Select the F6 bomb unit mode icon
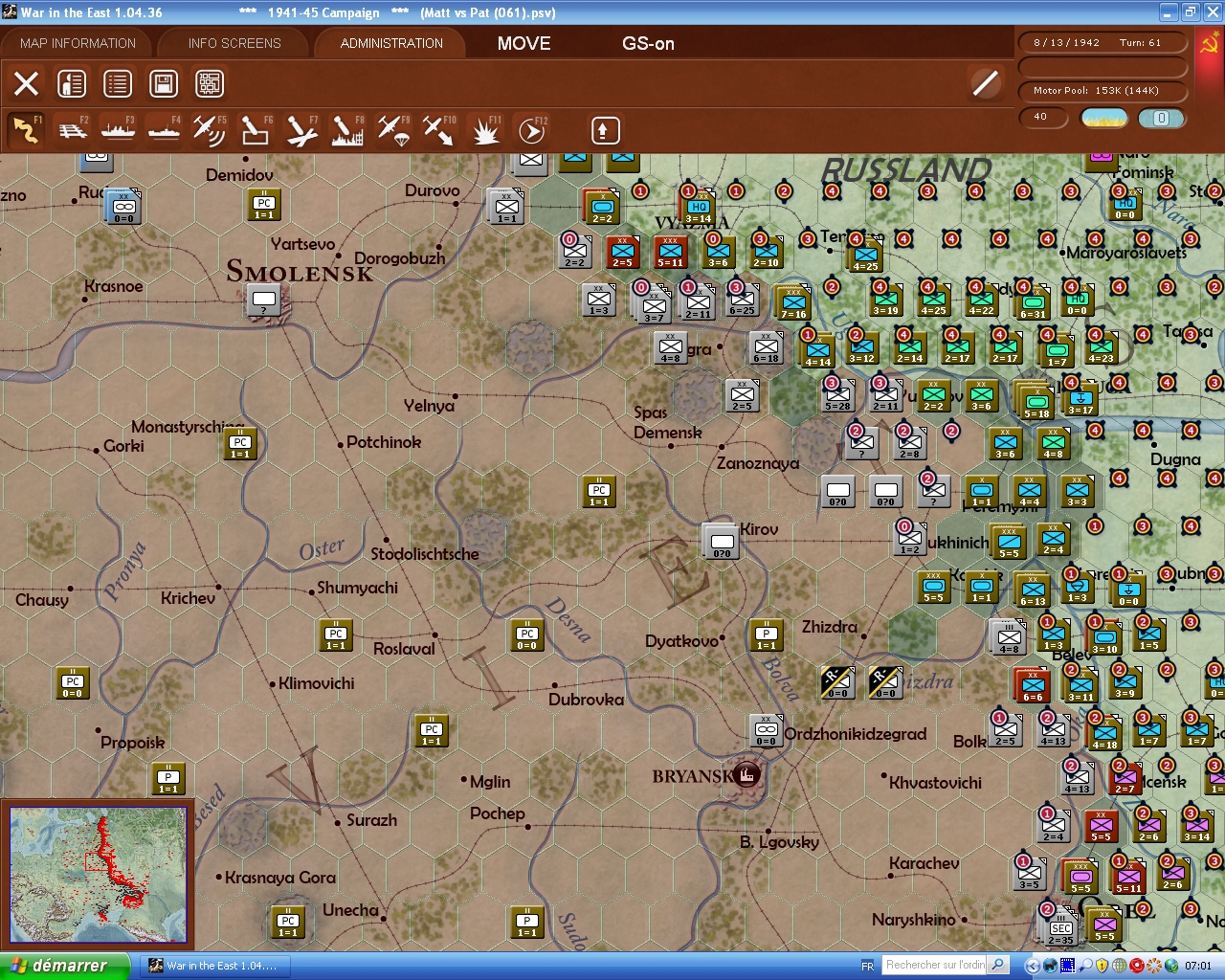This screenshot has height=980, width=1225. pos(256,130)
